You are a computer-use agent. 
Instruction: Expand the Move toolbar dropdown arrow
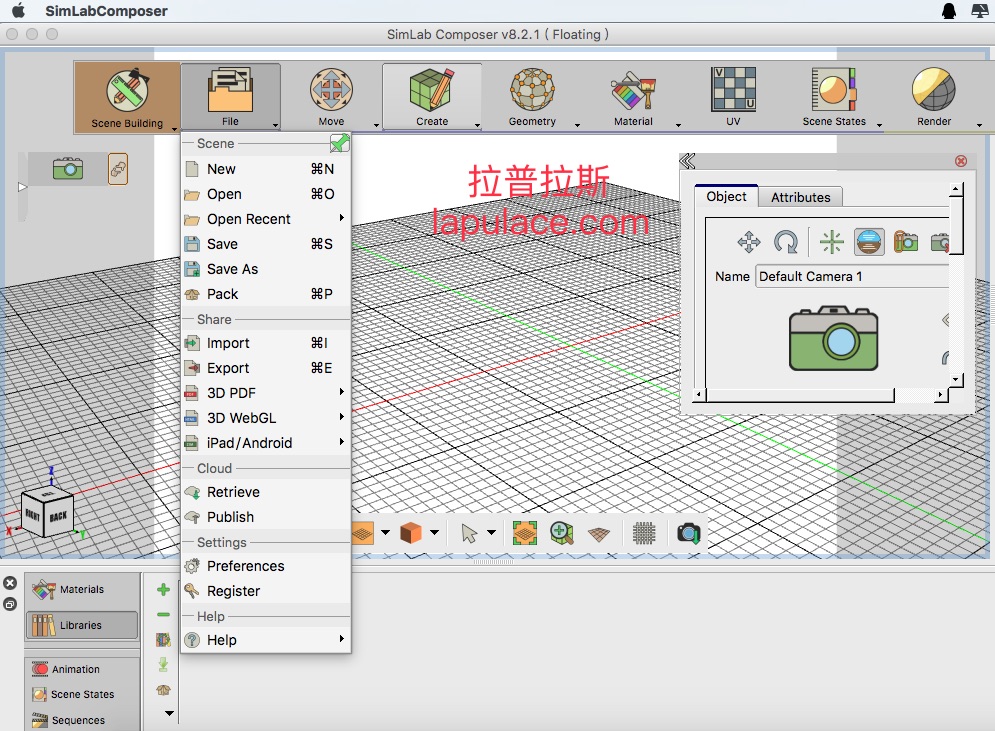pyautogui.click(x=376, y=125)
